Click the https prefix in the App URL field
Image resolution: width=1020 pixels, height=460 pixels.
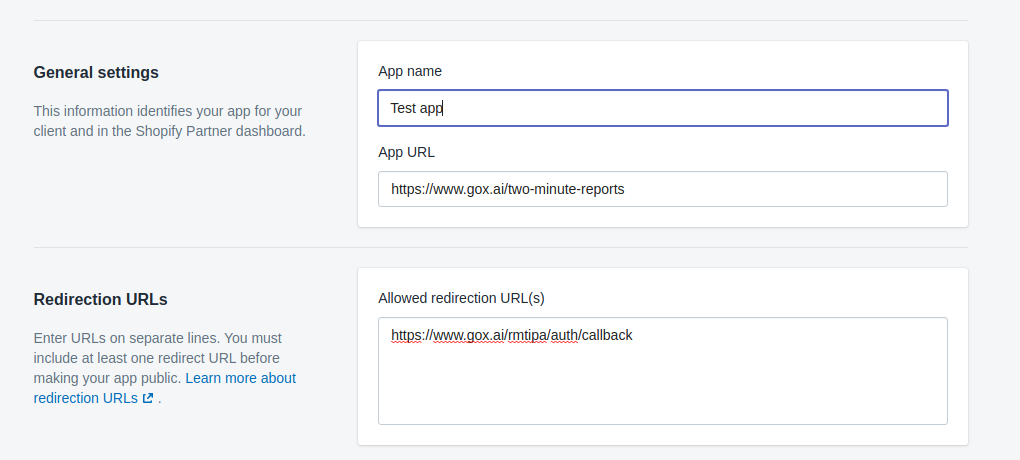click(x=404, y=189)
